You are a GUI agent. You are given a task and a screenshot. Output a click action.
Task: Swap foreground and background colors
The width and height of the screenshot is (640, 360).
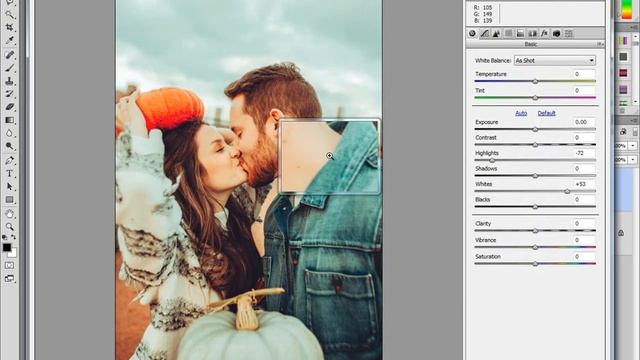coord(13,237)
